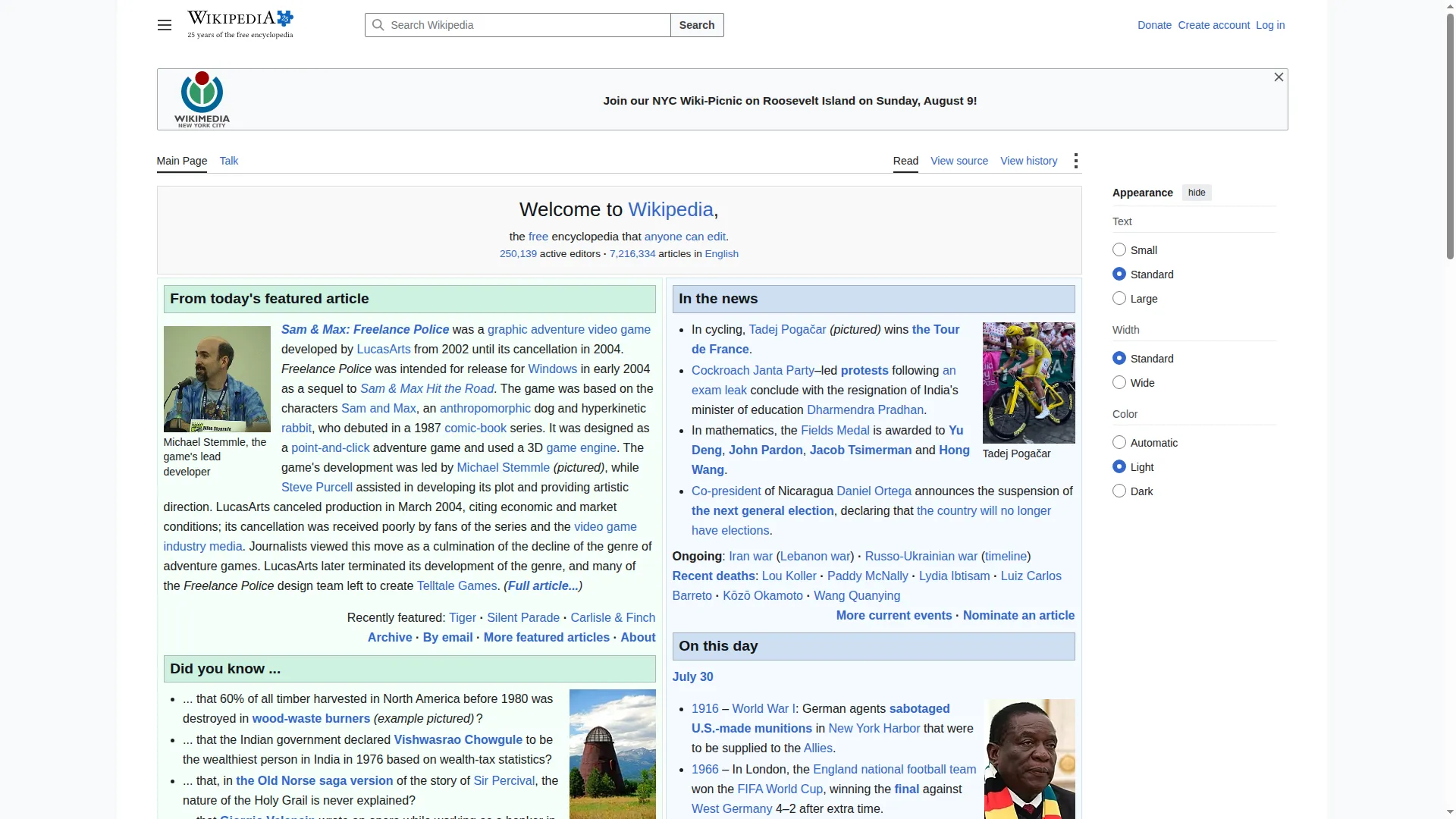
Task: Select Large text size
Action: click(1119, 298)
